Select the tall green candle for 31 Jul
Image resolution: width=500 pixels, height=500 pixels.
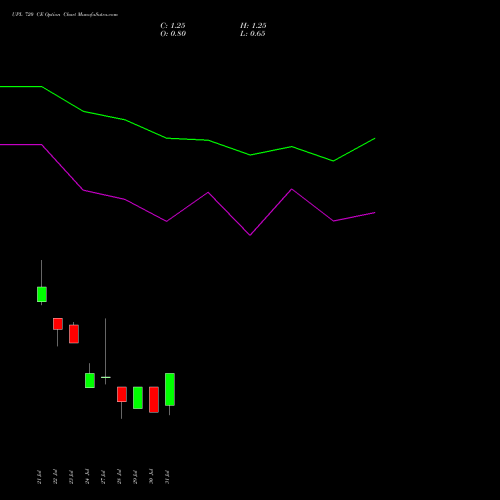point(170,389)
